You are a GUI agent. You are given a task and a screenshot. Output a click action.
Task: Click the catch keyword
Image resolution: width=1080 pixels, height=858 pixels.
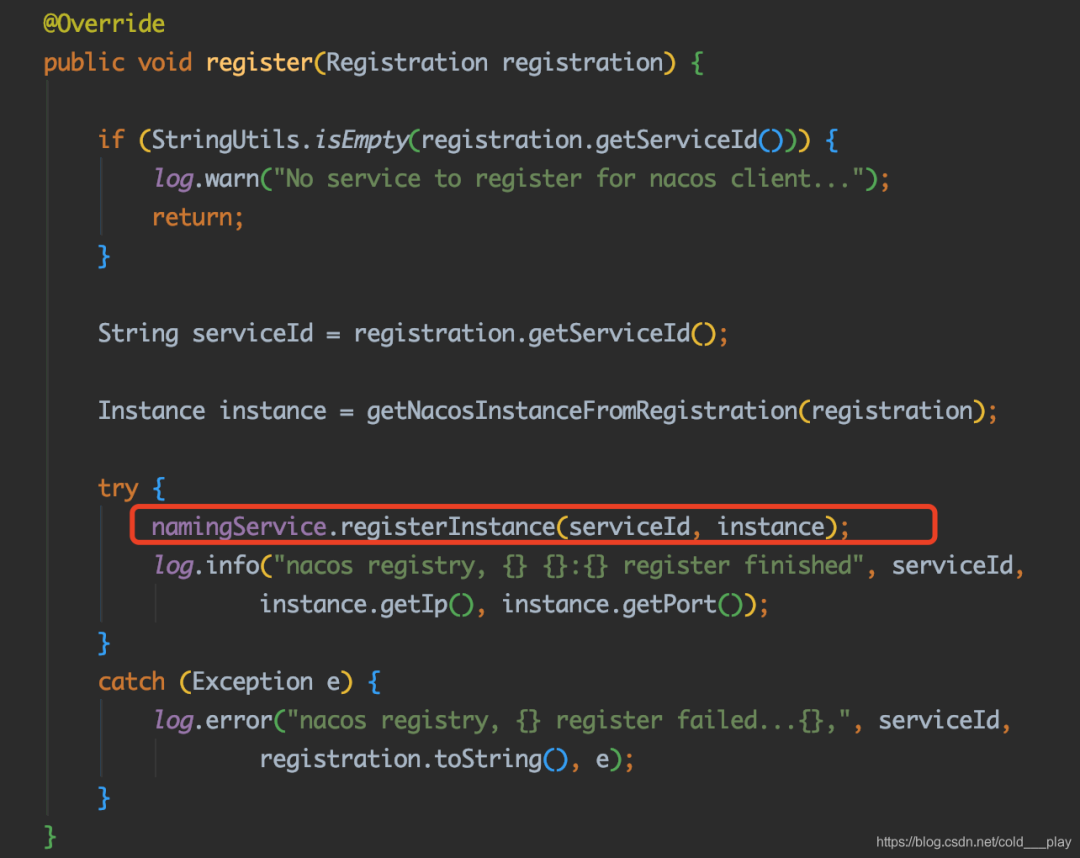tap(131, 682)
